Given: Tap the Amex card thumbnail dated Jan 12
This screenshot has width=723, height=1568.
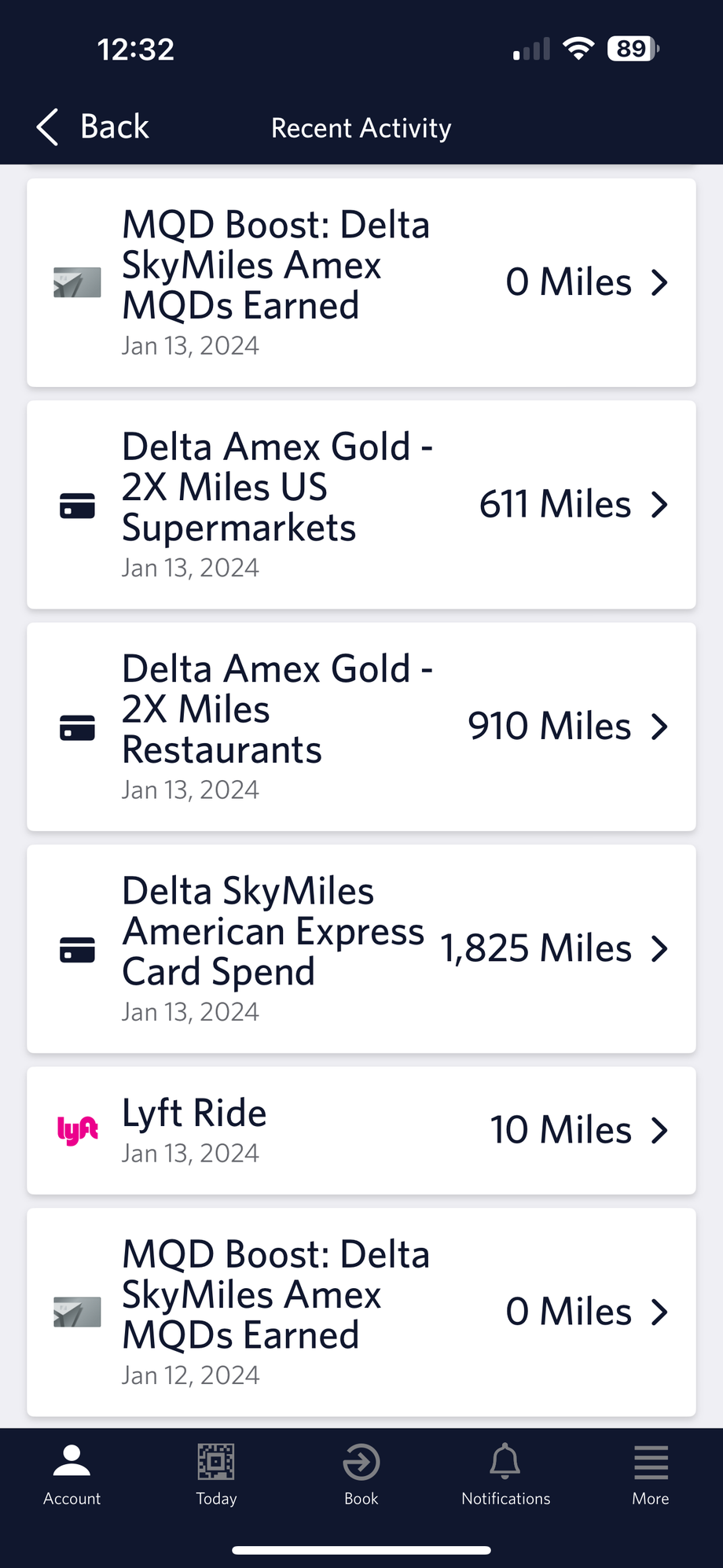Looking at the screenshot, I should pos(77,1312).
